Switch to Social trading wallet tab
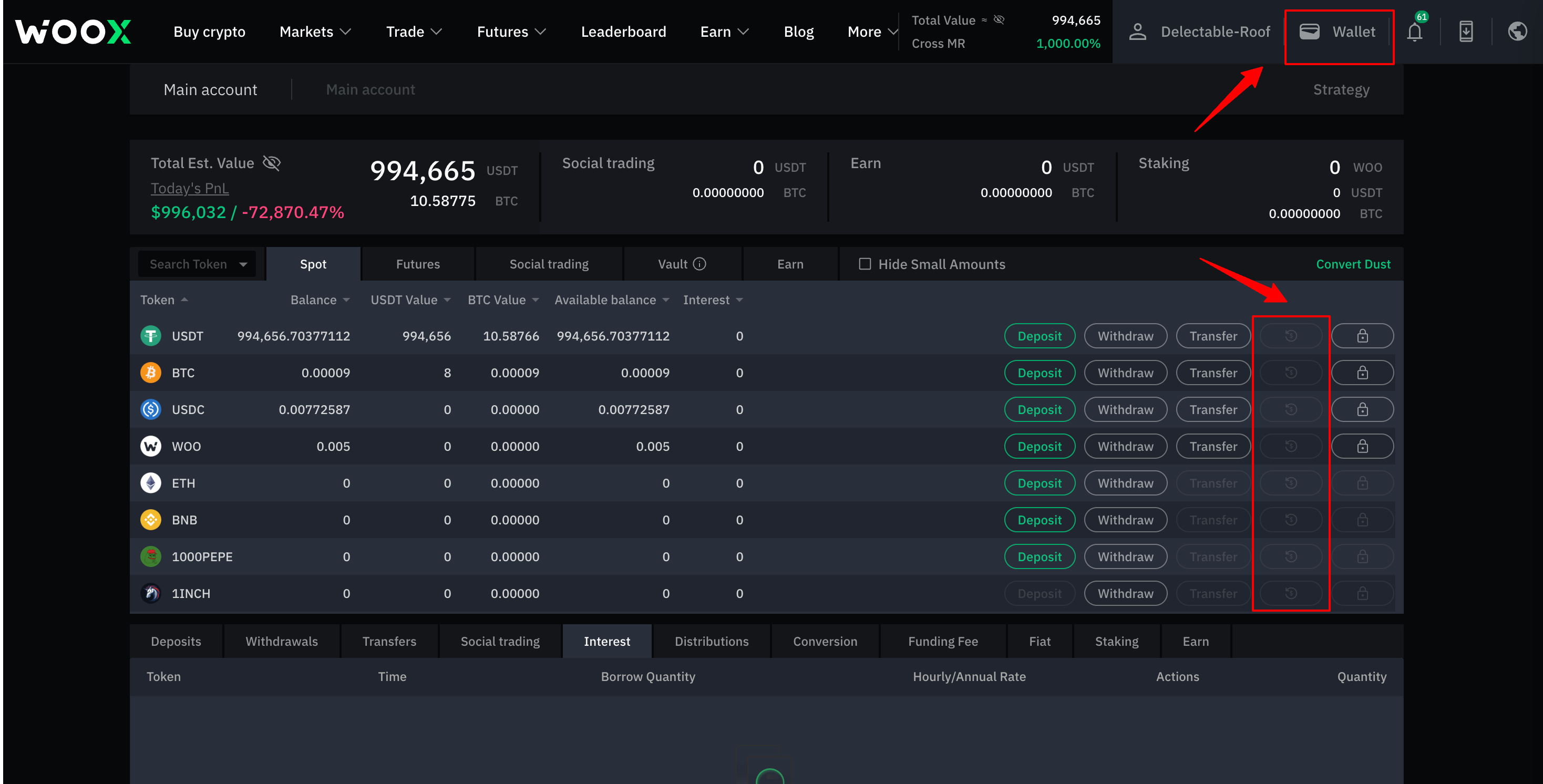 click(x=549, y=264)
